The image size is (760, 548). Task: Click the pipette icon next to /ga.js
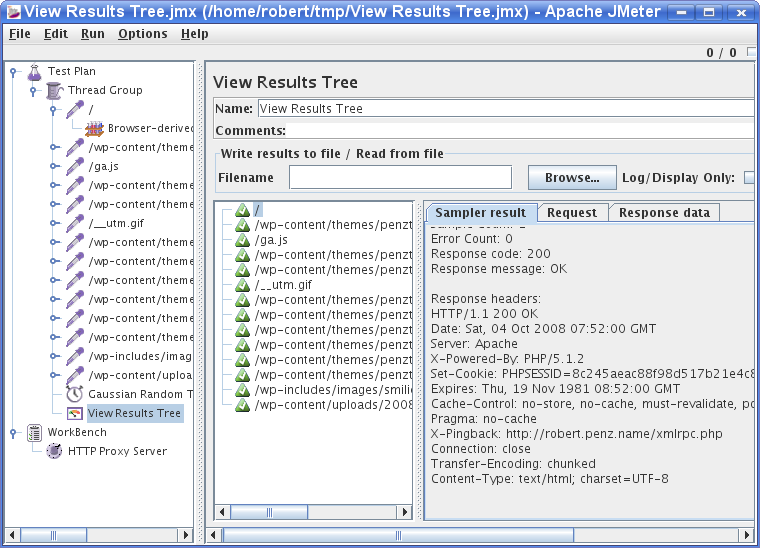coord(75,167)
